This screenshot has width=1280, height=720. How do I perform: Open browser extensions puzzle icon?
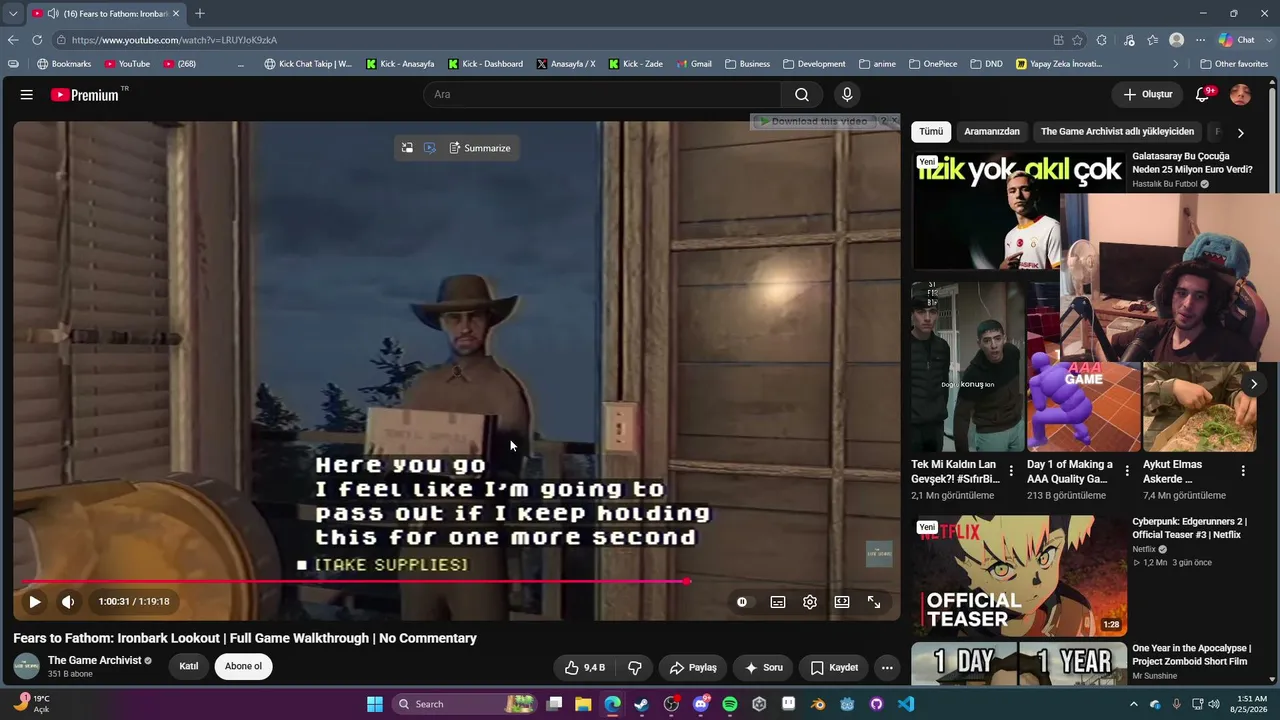pos(1102,40)
